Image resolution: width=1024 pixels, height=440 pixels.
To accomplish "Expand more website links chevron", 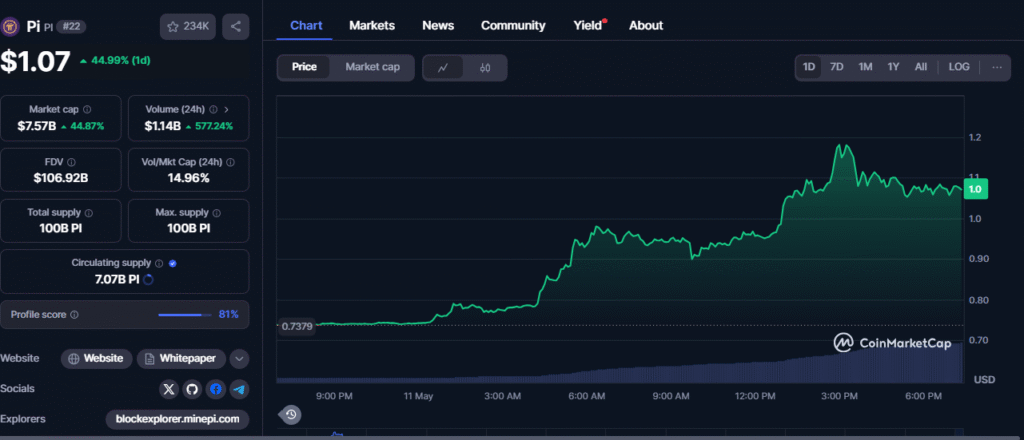I will coord(240,358).
